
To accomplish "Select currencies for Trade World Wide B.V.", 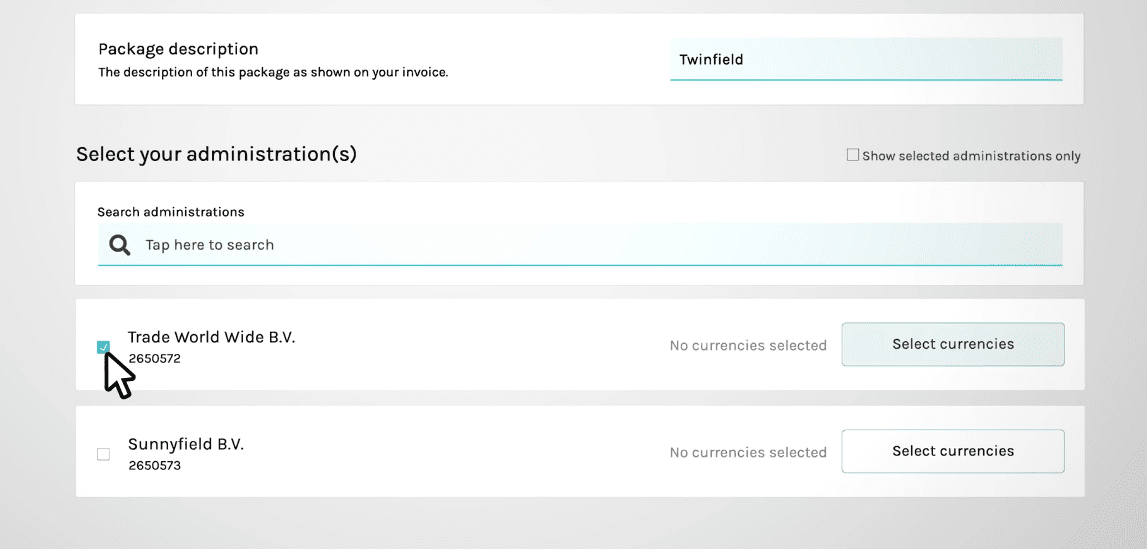I will click(952, 344).
